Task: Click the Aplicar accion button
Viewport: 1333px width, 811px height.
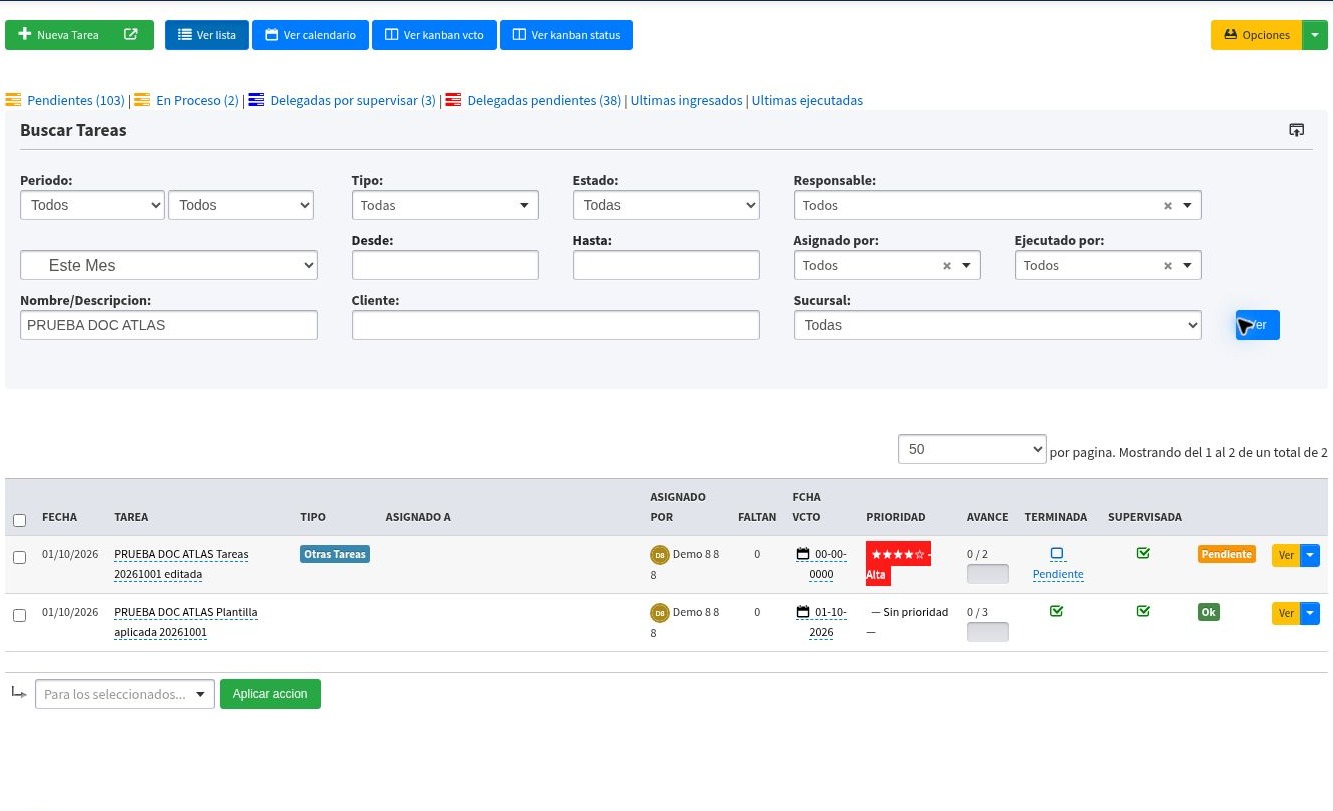Action: [270, 694]
